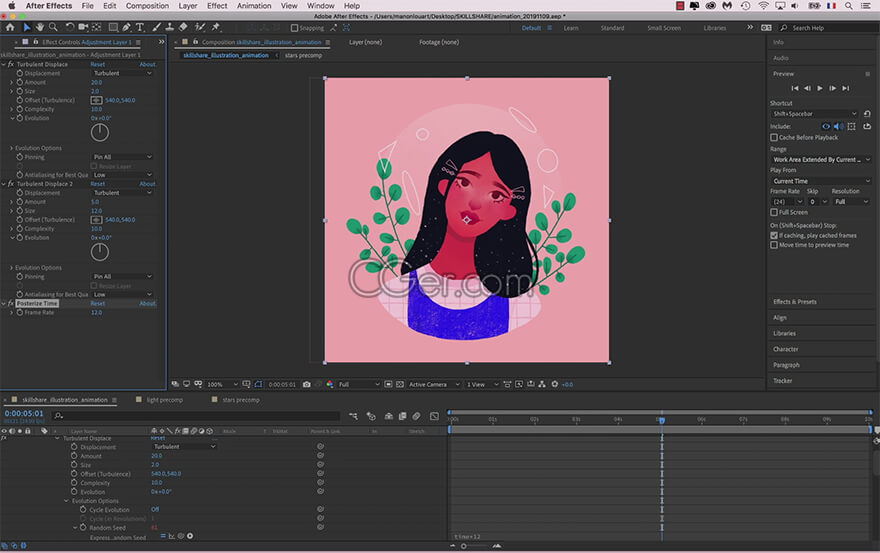Uncheck If caching, play cached frames
The image size is (880, 553).
(774, 236)
